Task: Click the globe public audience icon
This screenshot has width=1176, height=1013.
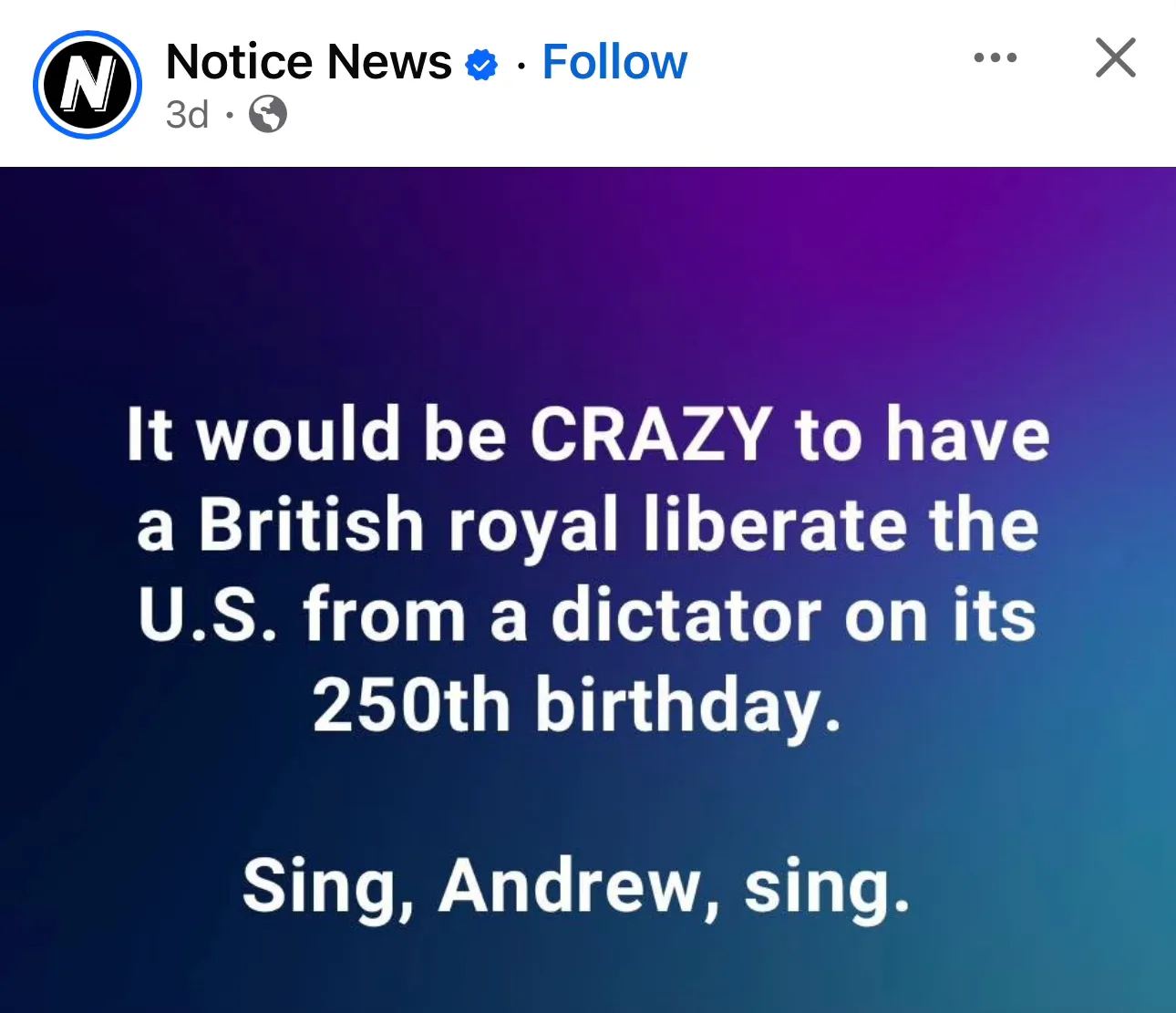Action: coord(268,114)
